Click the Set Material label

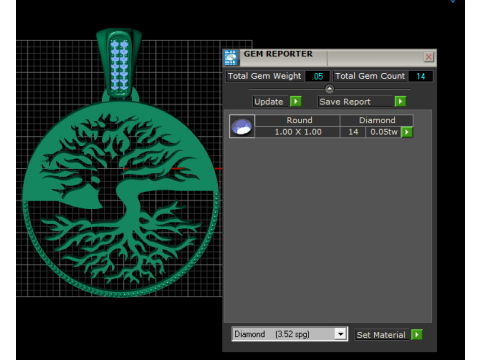click(381, 335)
